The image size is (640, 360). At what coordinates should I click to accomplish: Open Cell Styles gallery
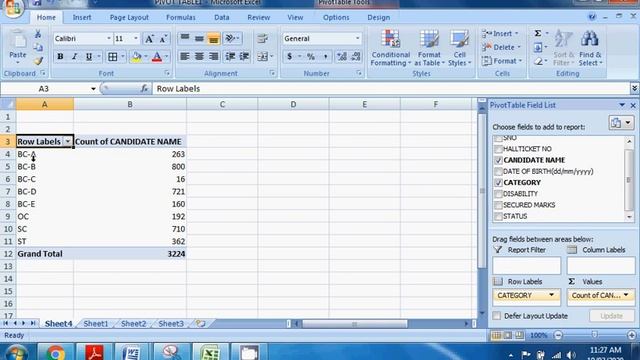(x=460, y=48)
